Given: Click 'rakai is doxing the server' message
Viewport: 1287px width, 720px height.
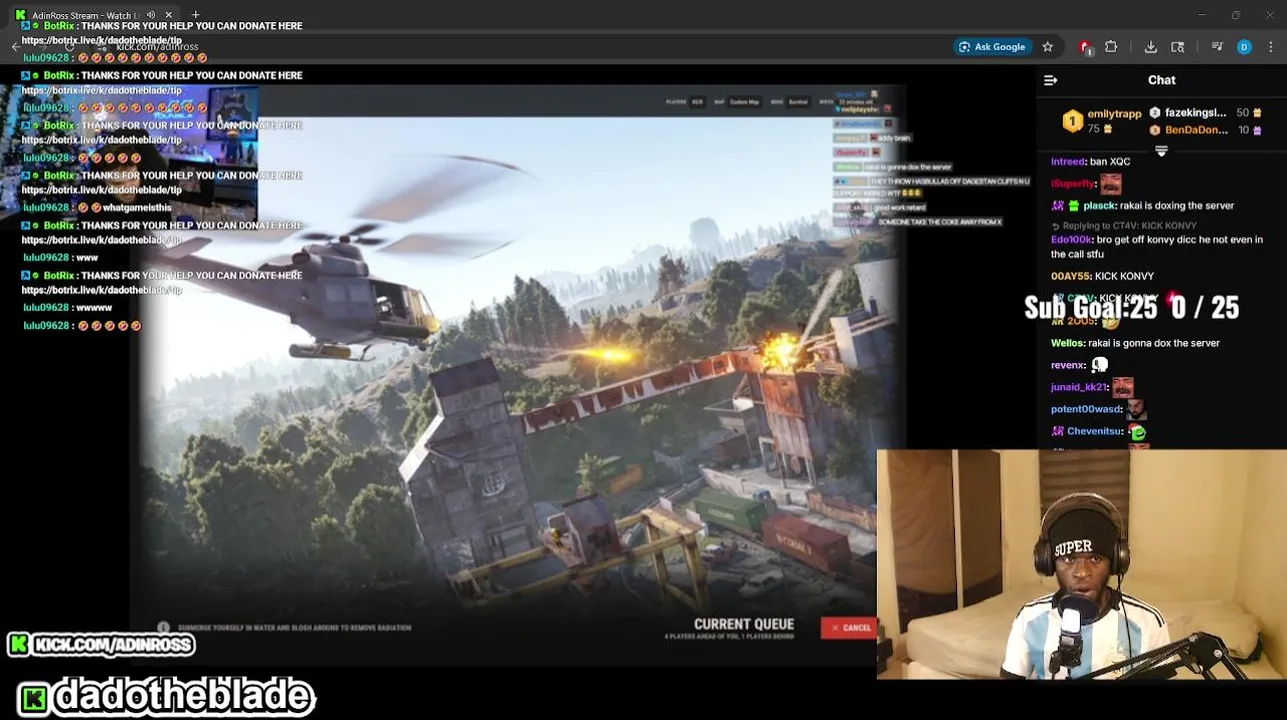Looking at the screenshot, I should click(1177, 206).
